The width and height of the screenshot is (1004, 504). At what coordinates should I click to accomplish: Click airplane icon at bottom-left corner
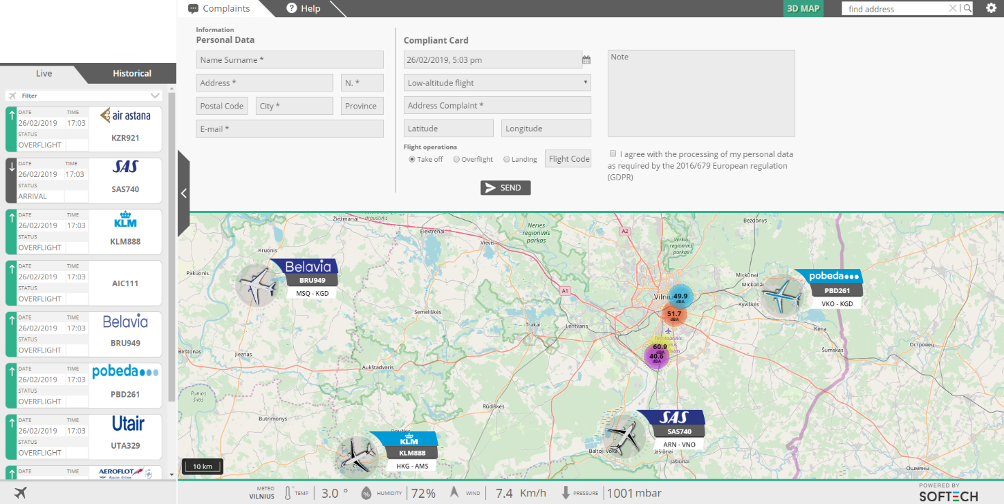(22, 492)
